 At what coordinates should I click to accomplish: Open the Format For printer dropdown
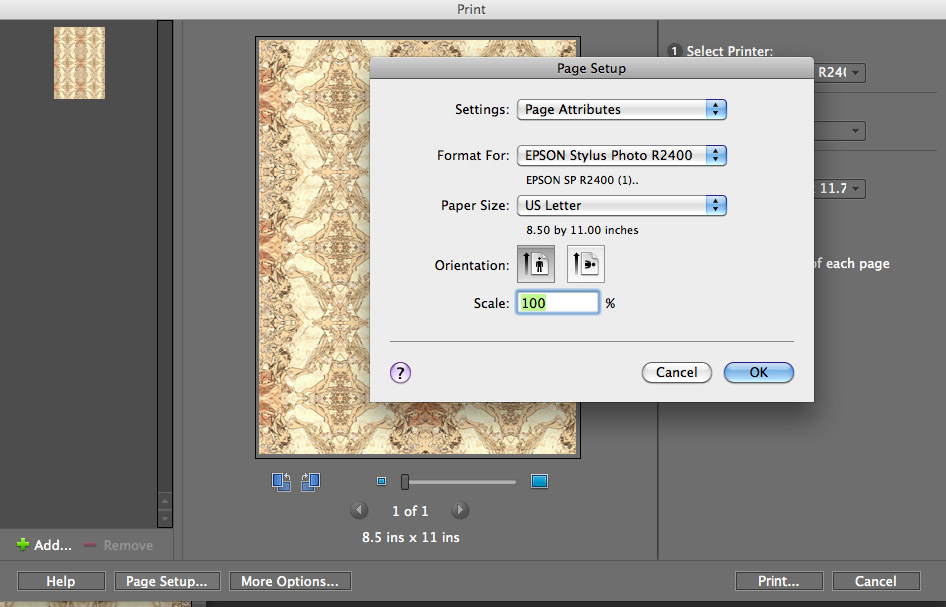point(621,155)
